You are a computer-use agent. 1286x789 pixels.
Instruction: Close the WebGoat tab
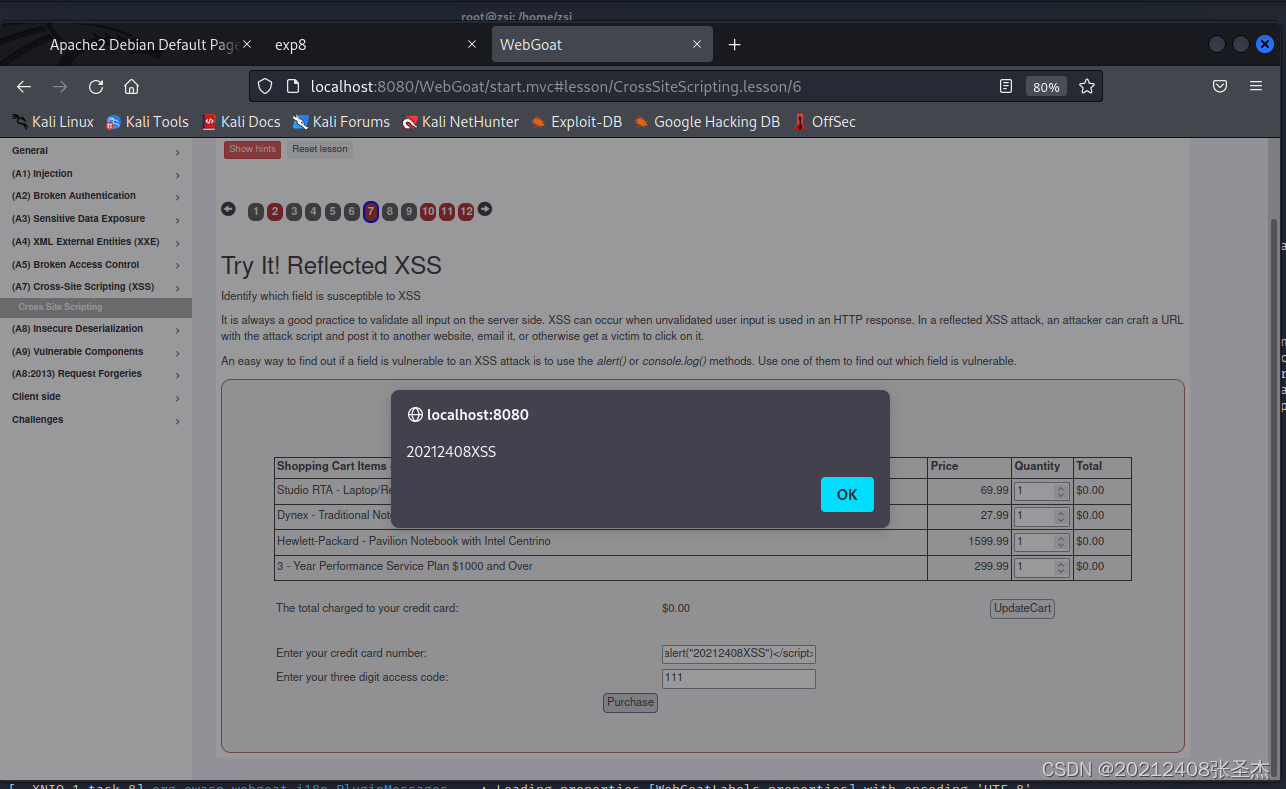point(697,44)
